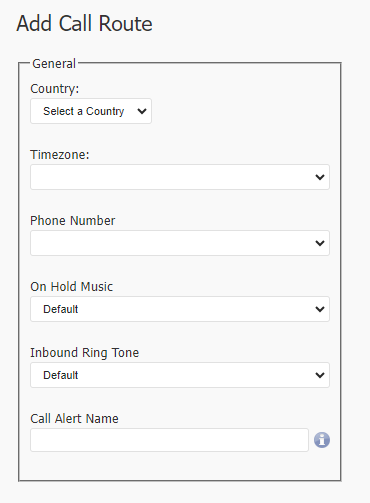Click the info icon beside Call Alert Name
Viewport: 370px width, 503px height.
322,440
